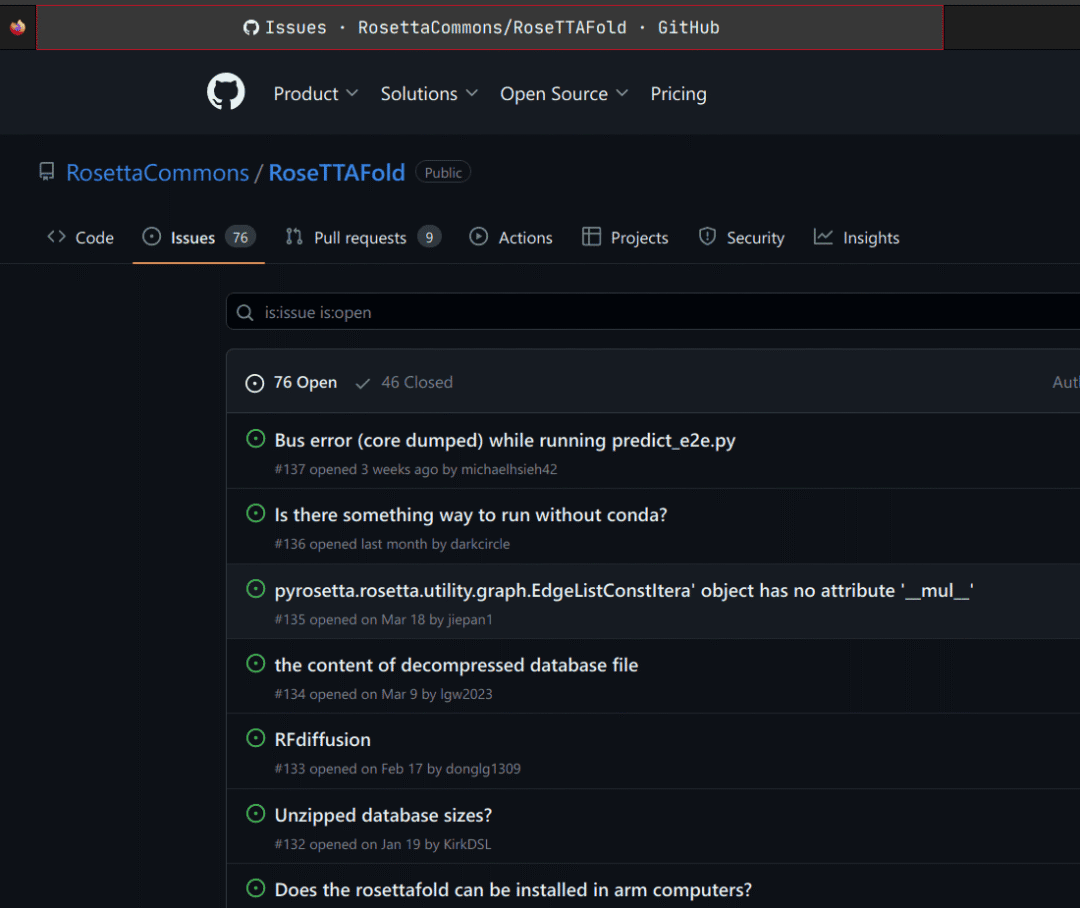Open the RFdiffusion issue
Viewport: 1080px width, 908px height.
point(322,739)
